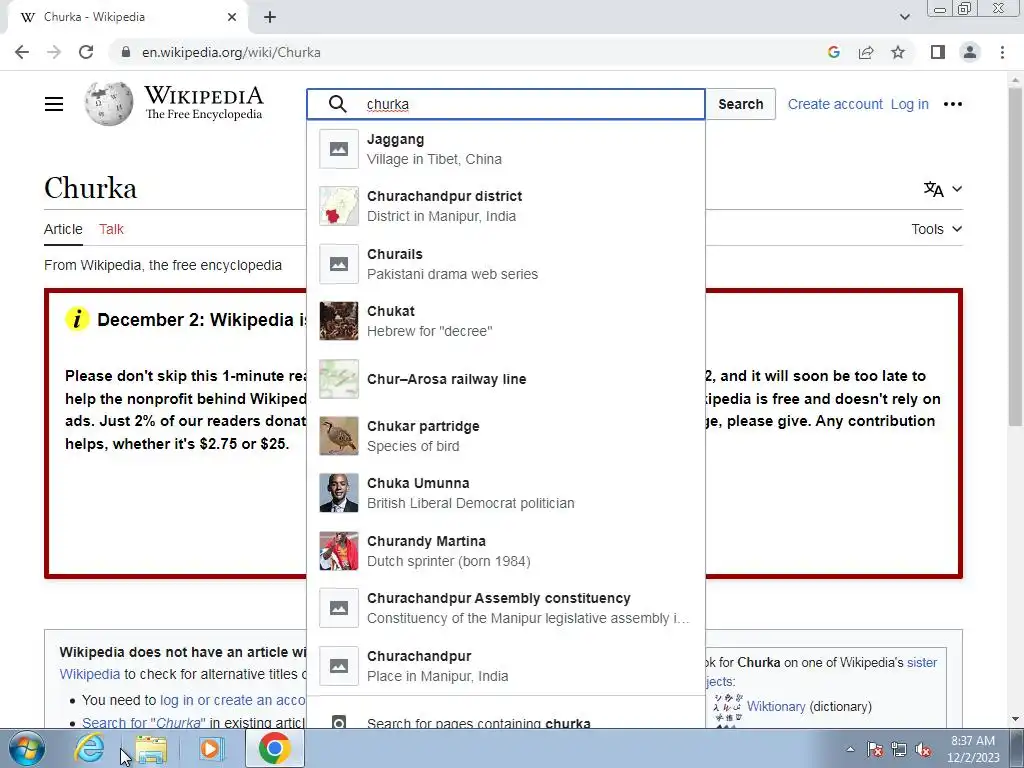Reload the page with the refresh icon

pyautogui.click(x=86, y=52)
